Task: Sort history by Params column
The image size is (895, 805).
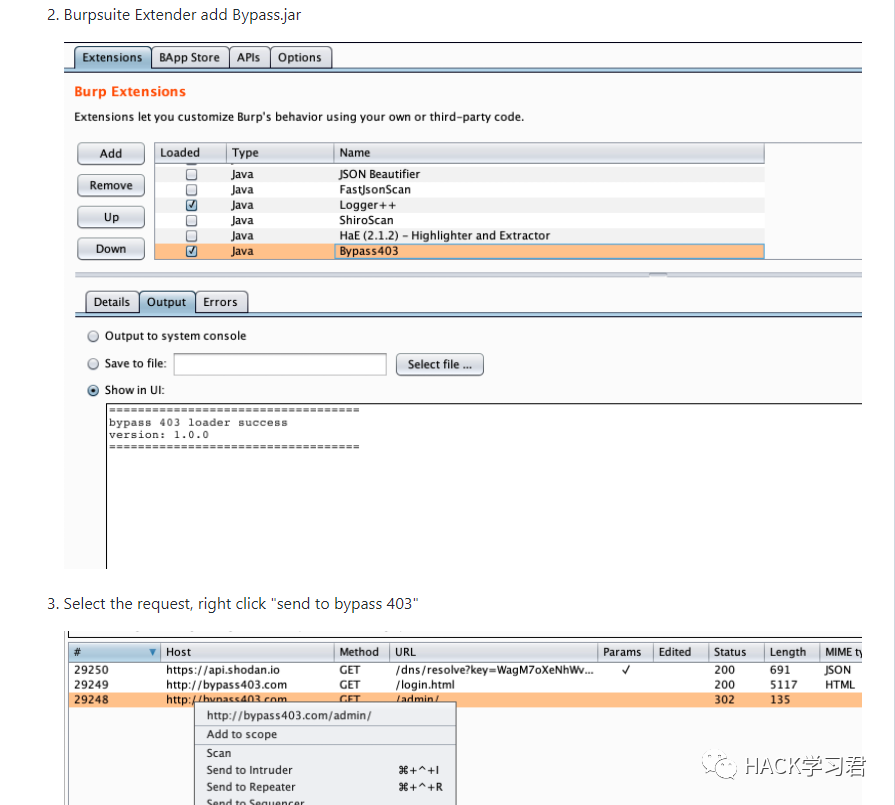Action: point(625,652)
